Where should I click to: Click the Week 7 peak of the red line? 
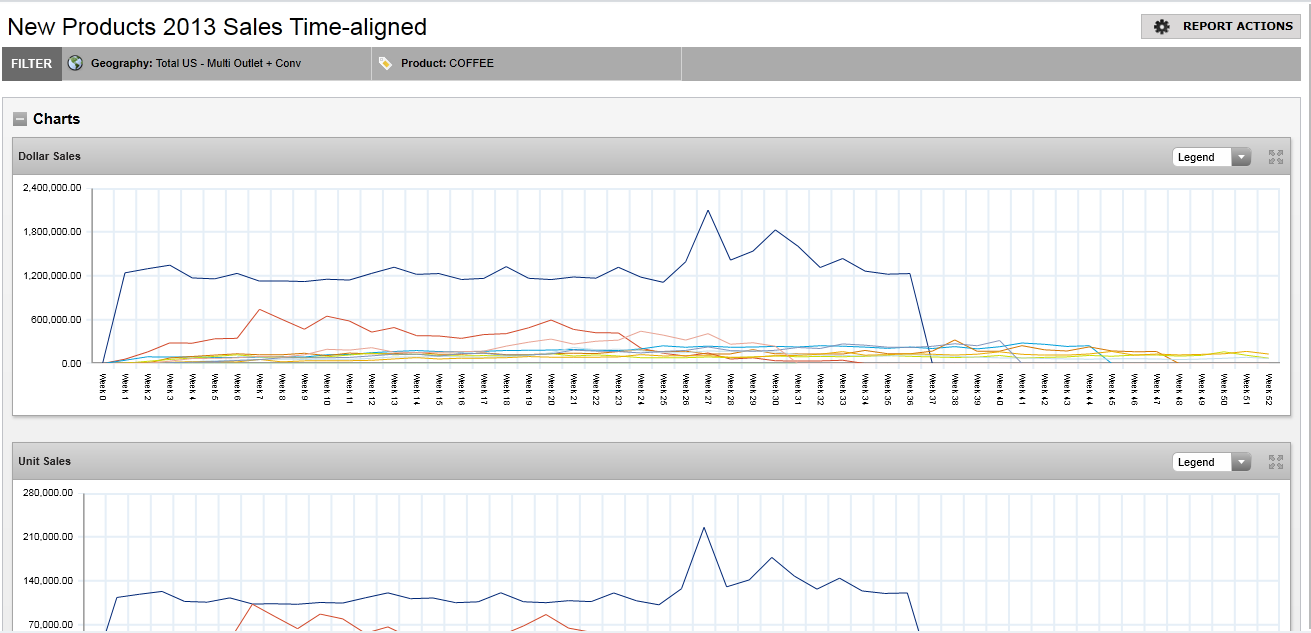259,309
